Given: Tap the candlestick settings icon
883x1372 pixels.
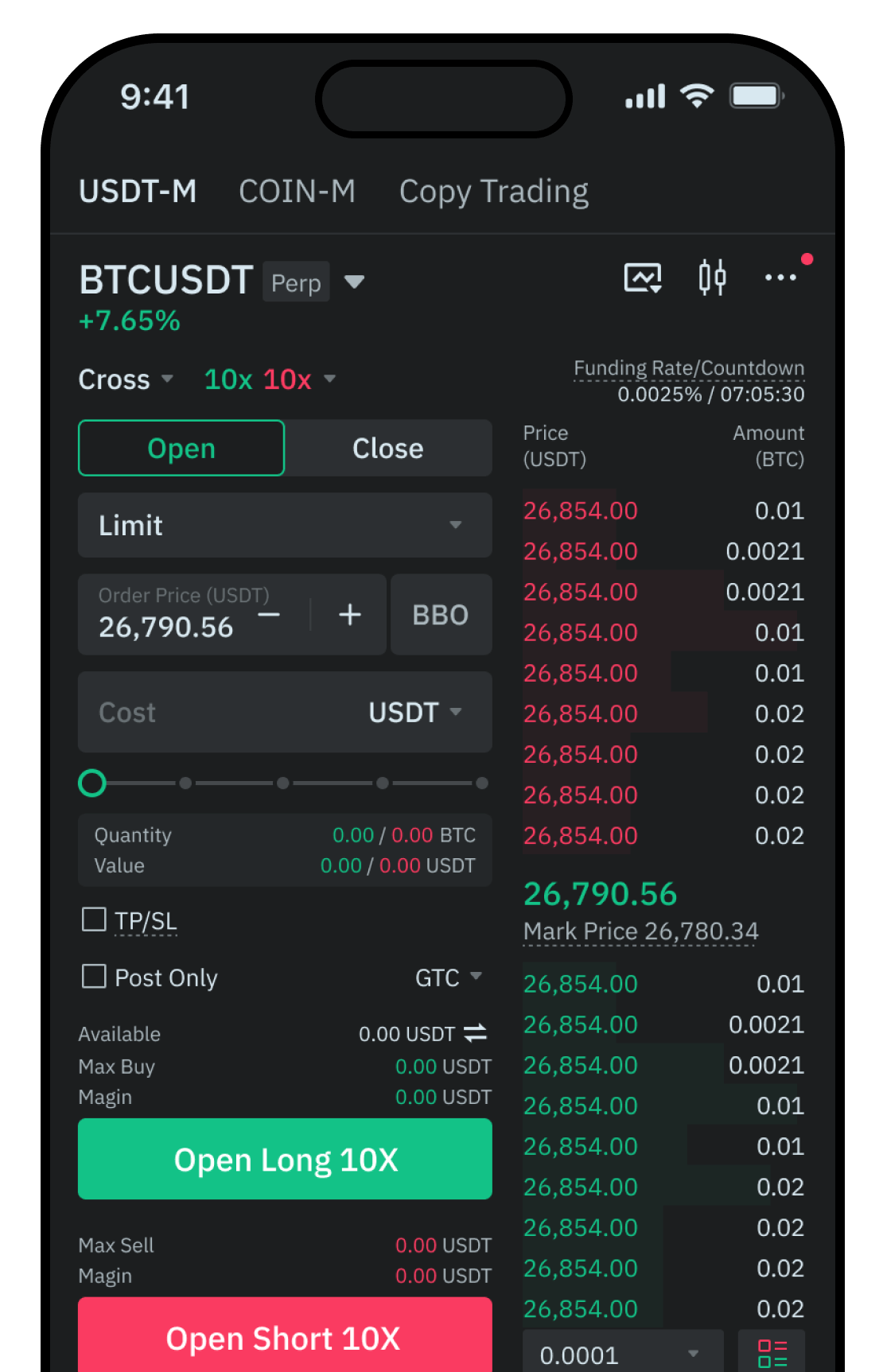Looking at the screenshot, I should point(712,278).
